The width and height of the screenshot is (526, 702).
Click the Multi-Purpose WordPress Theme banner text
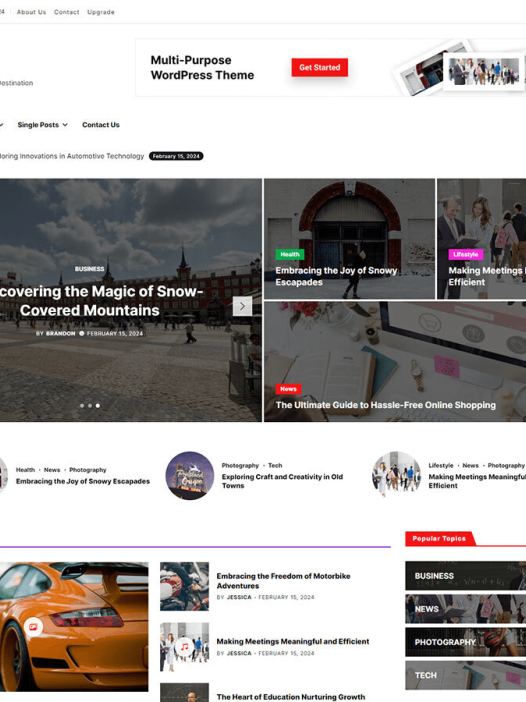pyautogui.click(x=202, y=68)
